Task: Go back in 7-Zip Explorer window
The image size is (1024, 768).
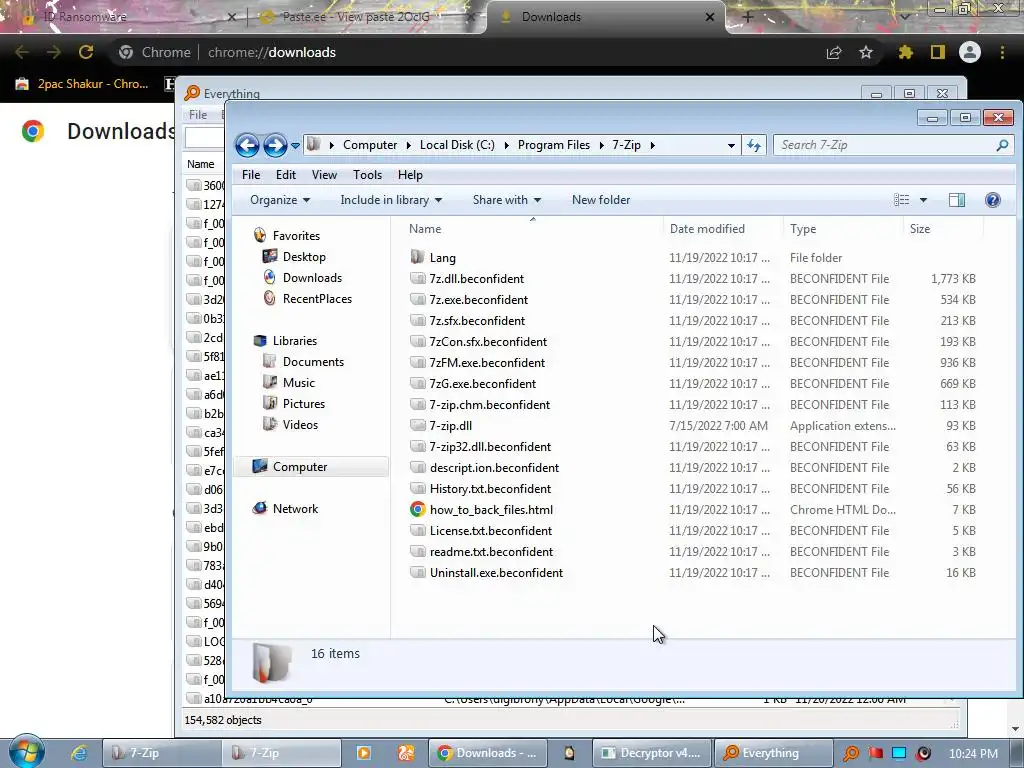Action: pyautogui.click(x=247, y=145)
